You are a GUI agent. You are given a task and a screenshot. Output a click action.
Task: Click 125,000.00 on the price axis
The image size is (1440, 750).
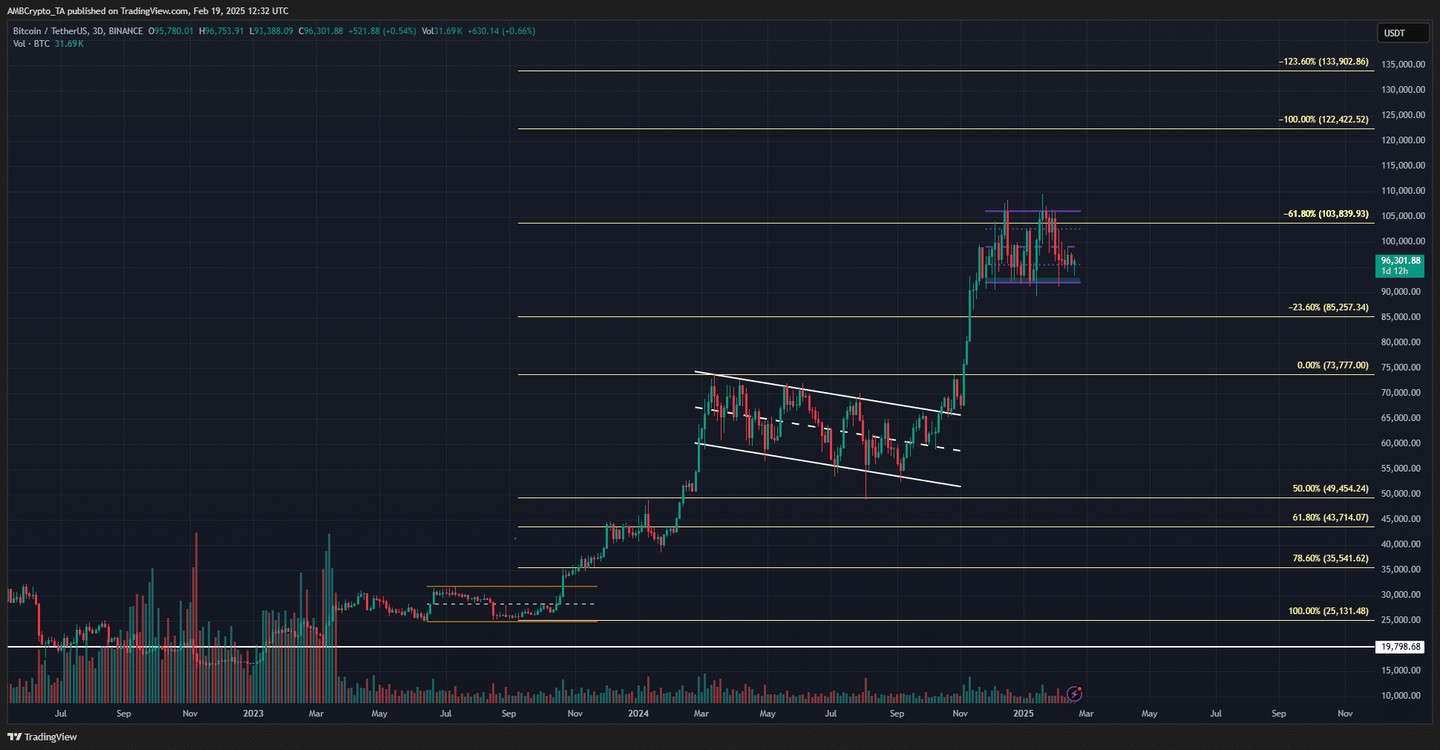(1403, 115)
